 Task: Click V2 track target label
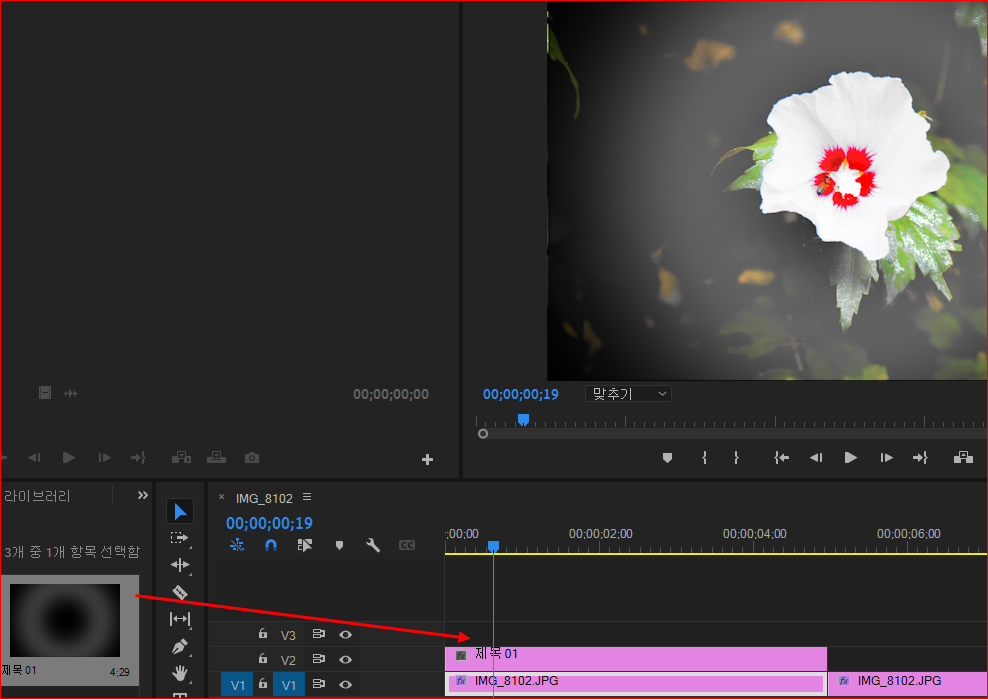288,661
